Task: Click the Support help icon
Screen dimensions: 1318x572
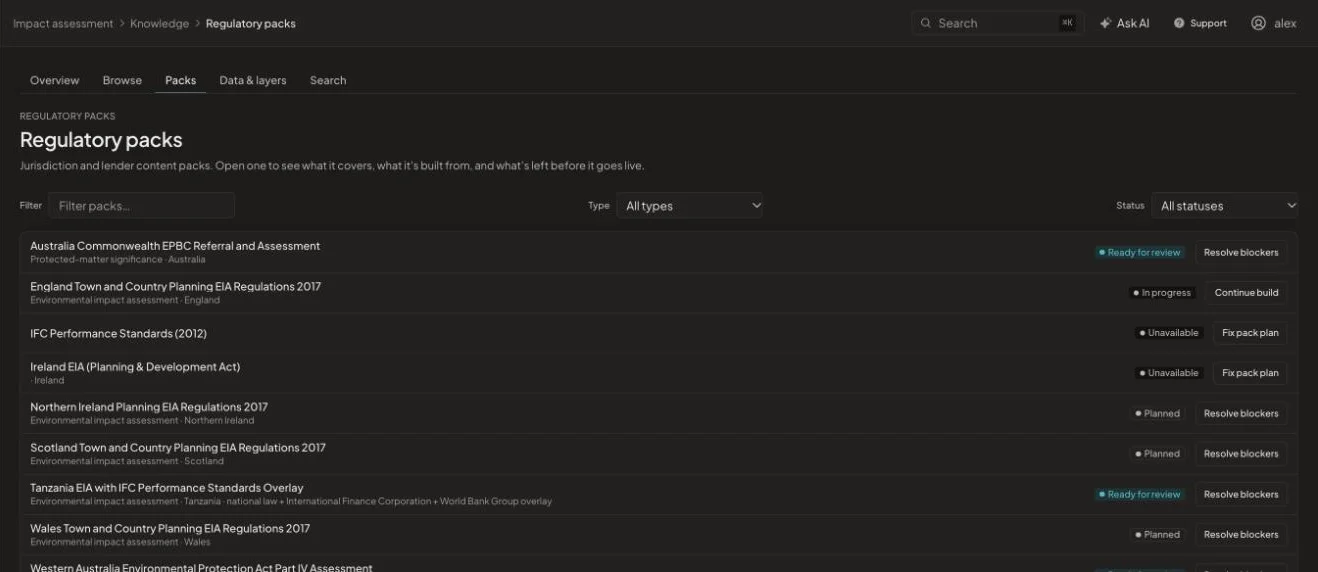Action: click(1179, 23)
